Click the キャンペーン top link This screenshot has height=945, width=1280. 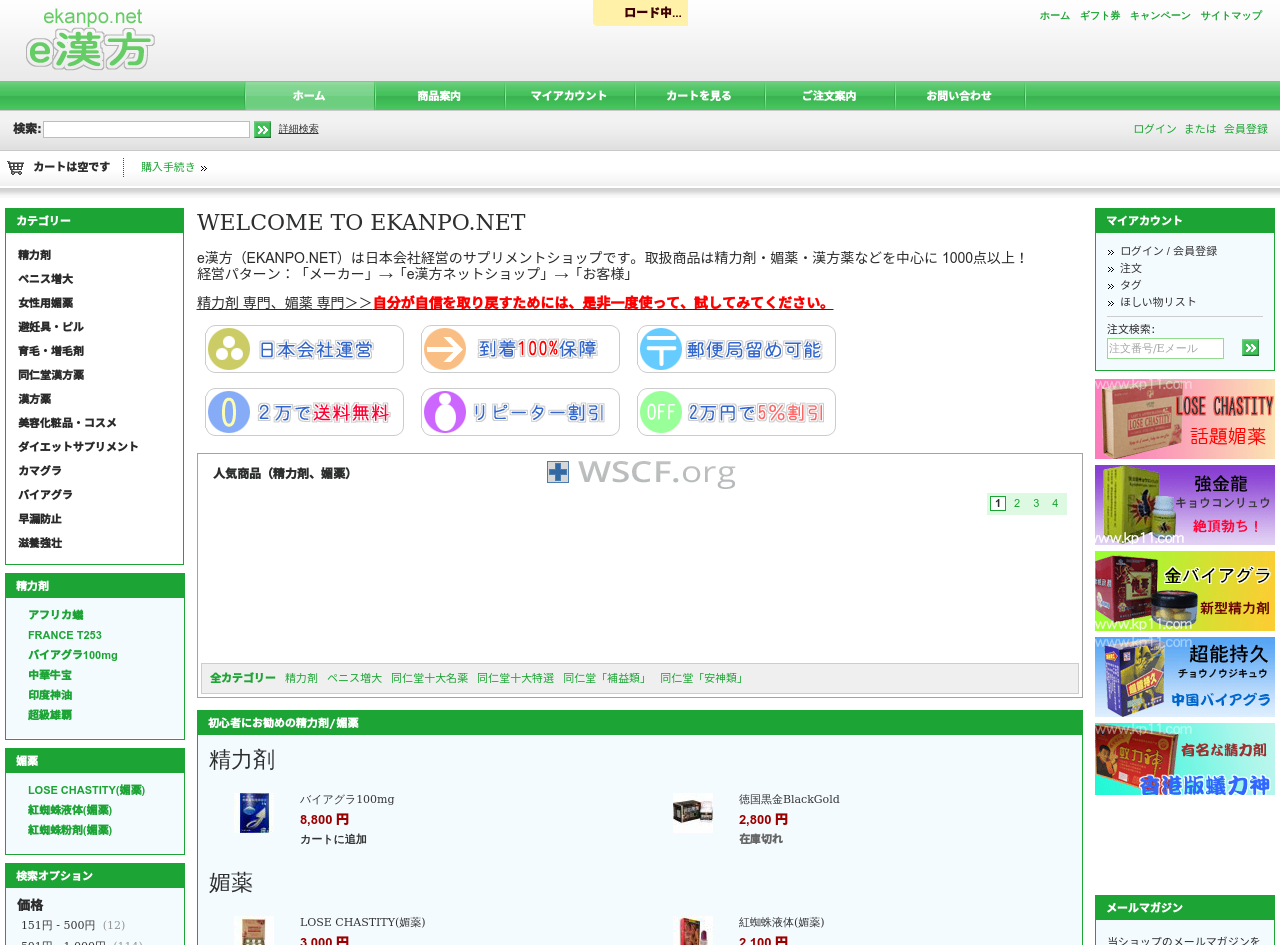[x=1160, y=16]
